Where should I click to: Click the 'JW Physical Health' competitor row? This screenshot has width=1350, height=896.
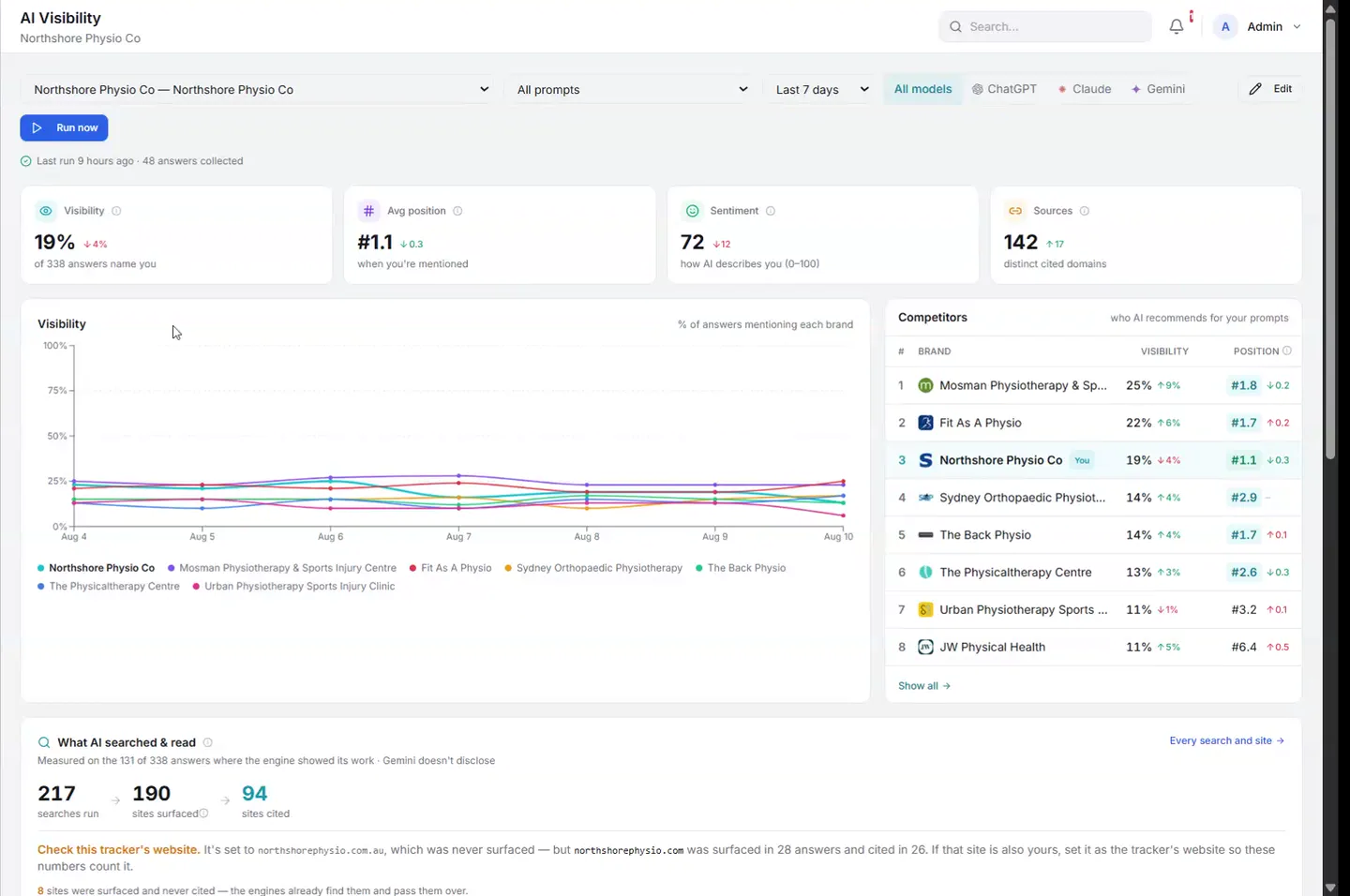coord(1093,648)
